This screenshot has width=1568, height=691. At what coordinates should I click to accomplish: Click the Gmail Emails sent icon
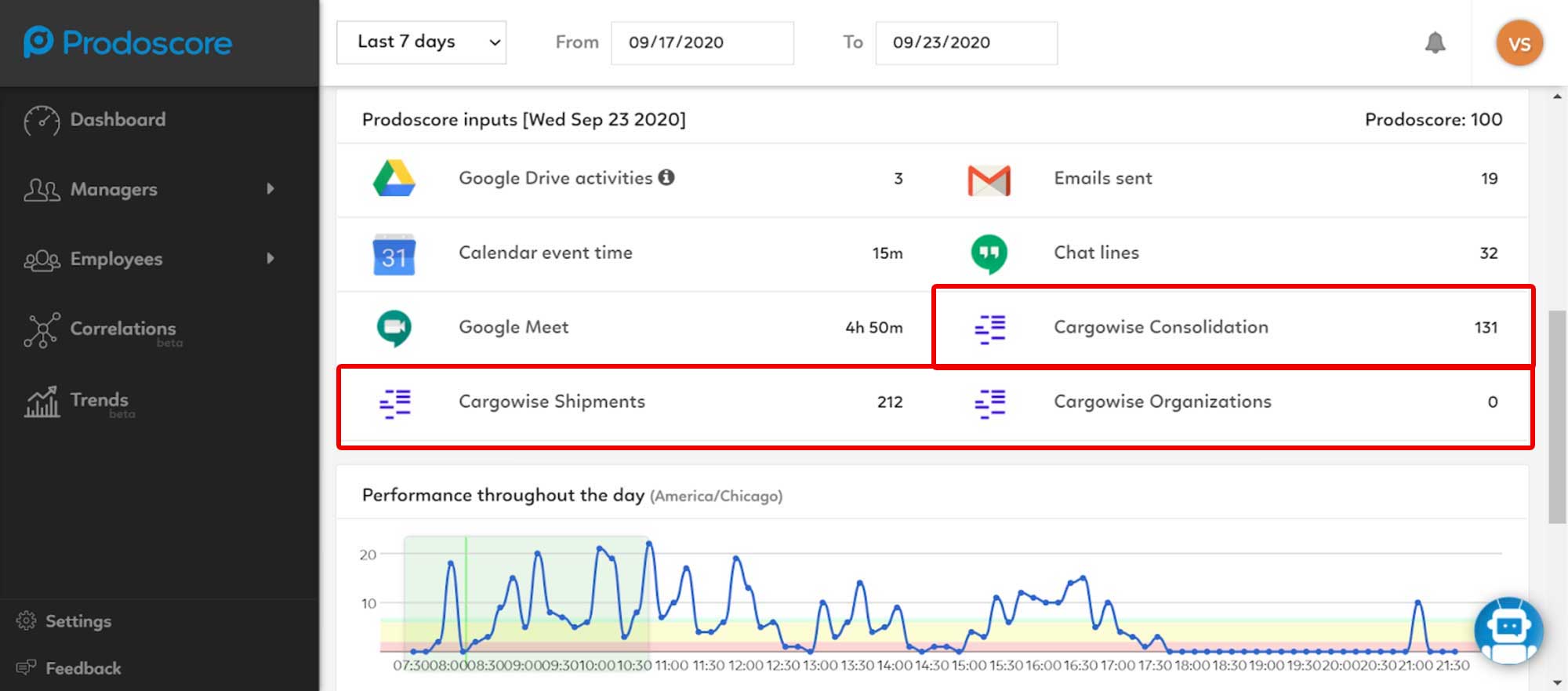pyautogui.click(x=989, y=180)
